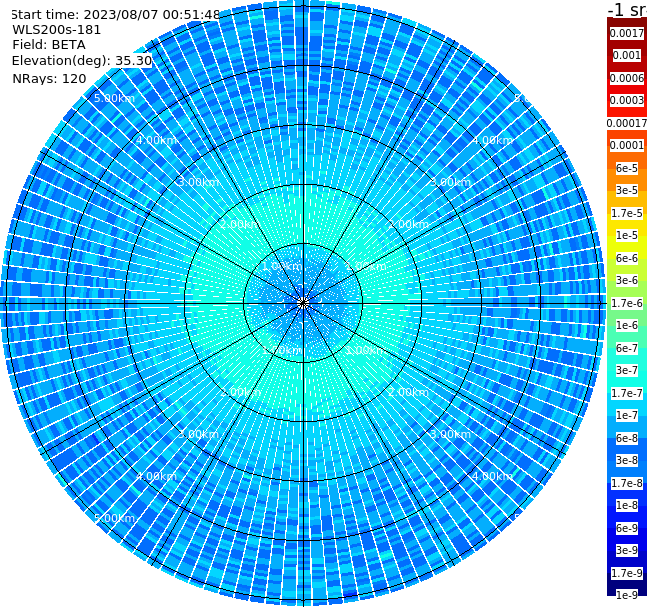Pick the 3e-7 colorbar label

pos(627,370)
